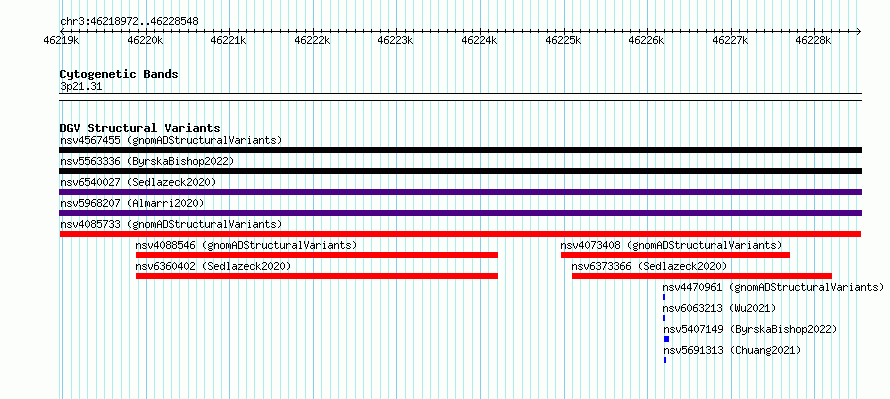
Task: Select the small blue mark under nsv4470961
Action: coord(664,297)
